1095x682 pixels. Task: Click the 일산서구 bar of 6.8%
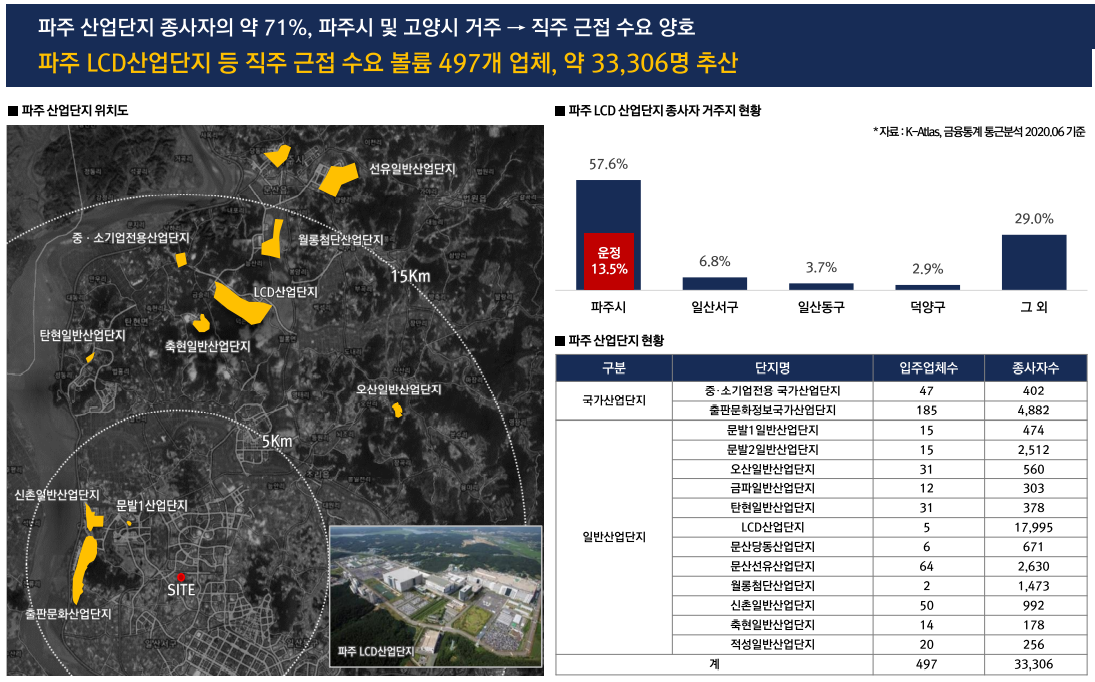pyautogui.click(x=714, y=283)
